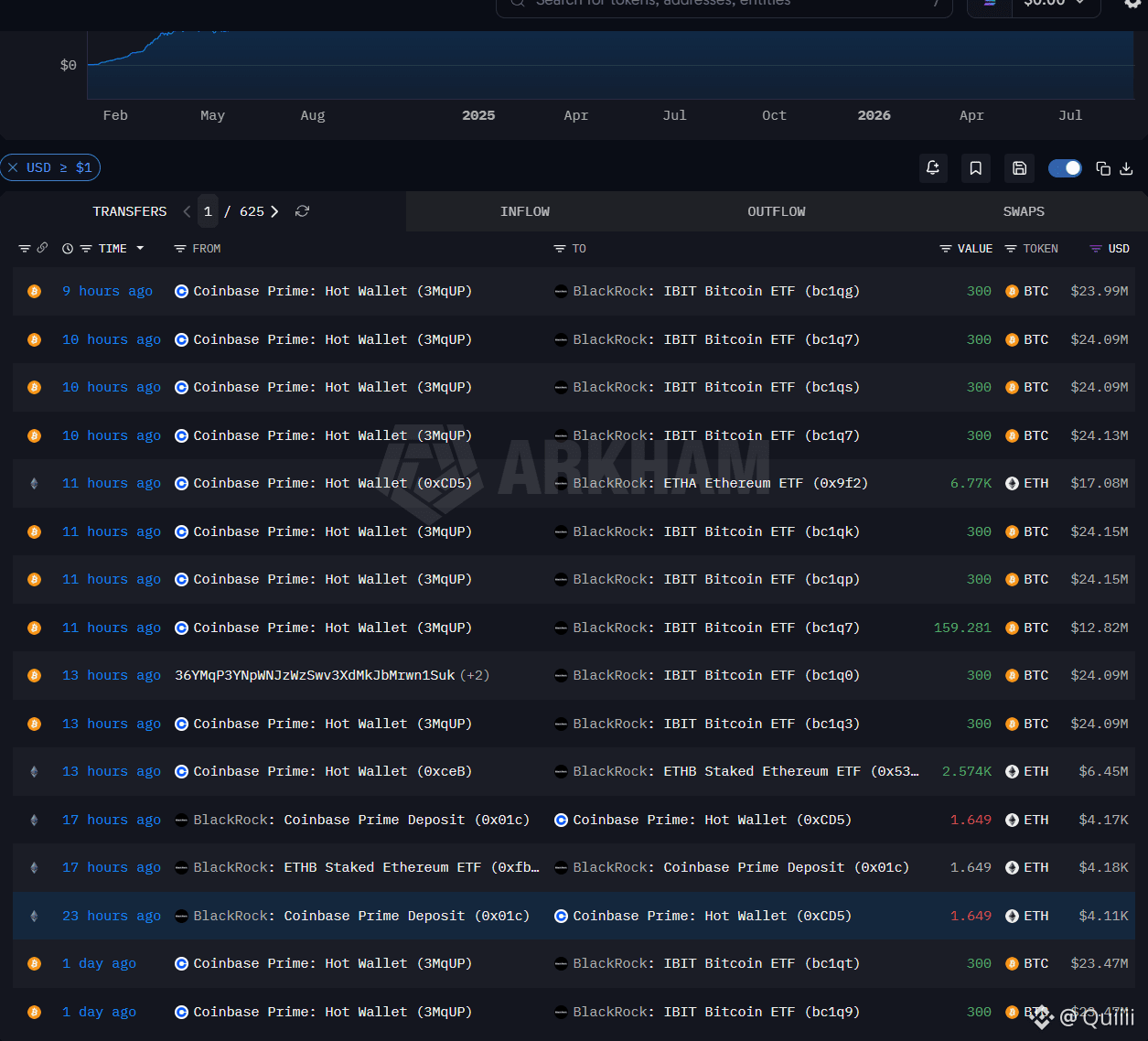Image resolution: width=1148 pixels, height=1041 pixels.
Task: Click the value 6.77K
Action: click(971, 483)
